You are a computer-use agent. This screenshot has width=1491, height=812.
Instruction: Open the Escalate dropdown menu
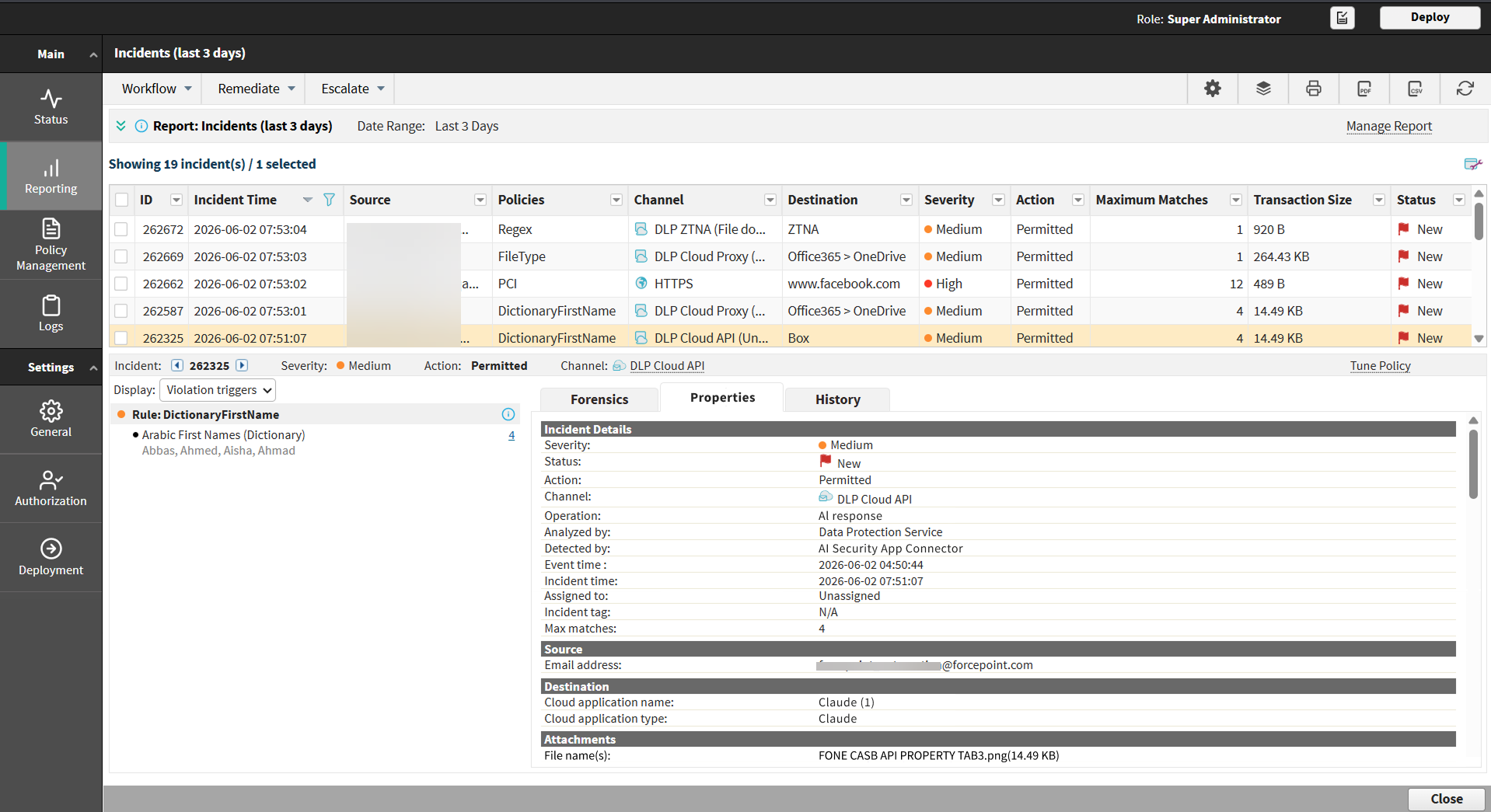point(352,89)
